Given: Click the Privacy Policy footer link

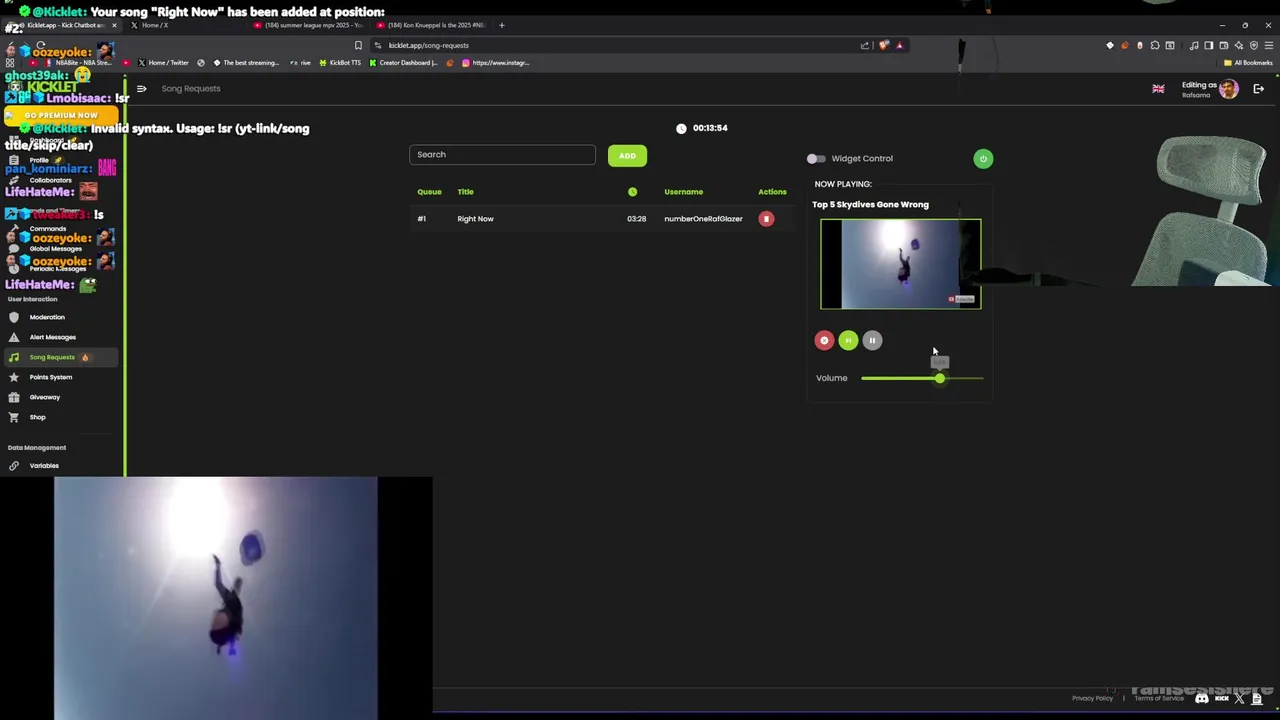Looking at the screenshot, I should (x=1092, y=698).
